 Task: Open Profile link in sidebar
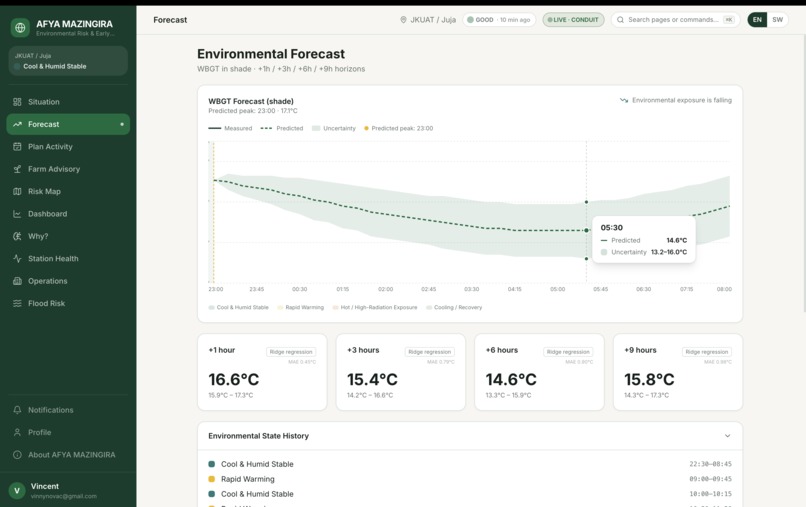(x=68, y=432)
